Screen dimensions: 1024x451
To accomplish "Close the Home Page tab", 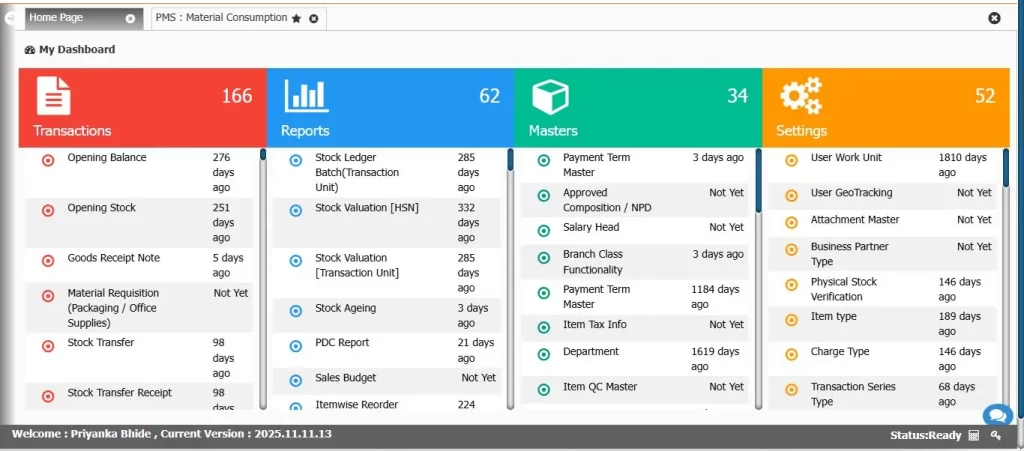I will [130, 19].
